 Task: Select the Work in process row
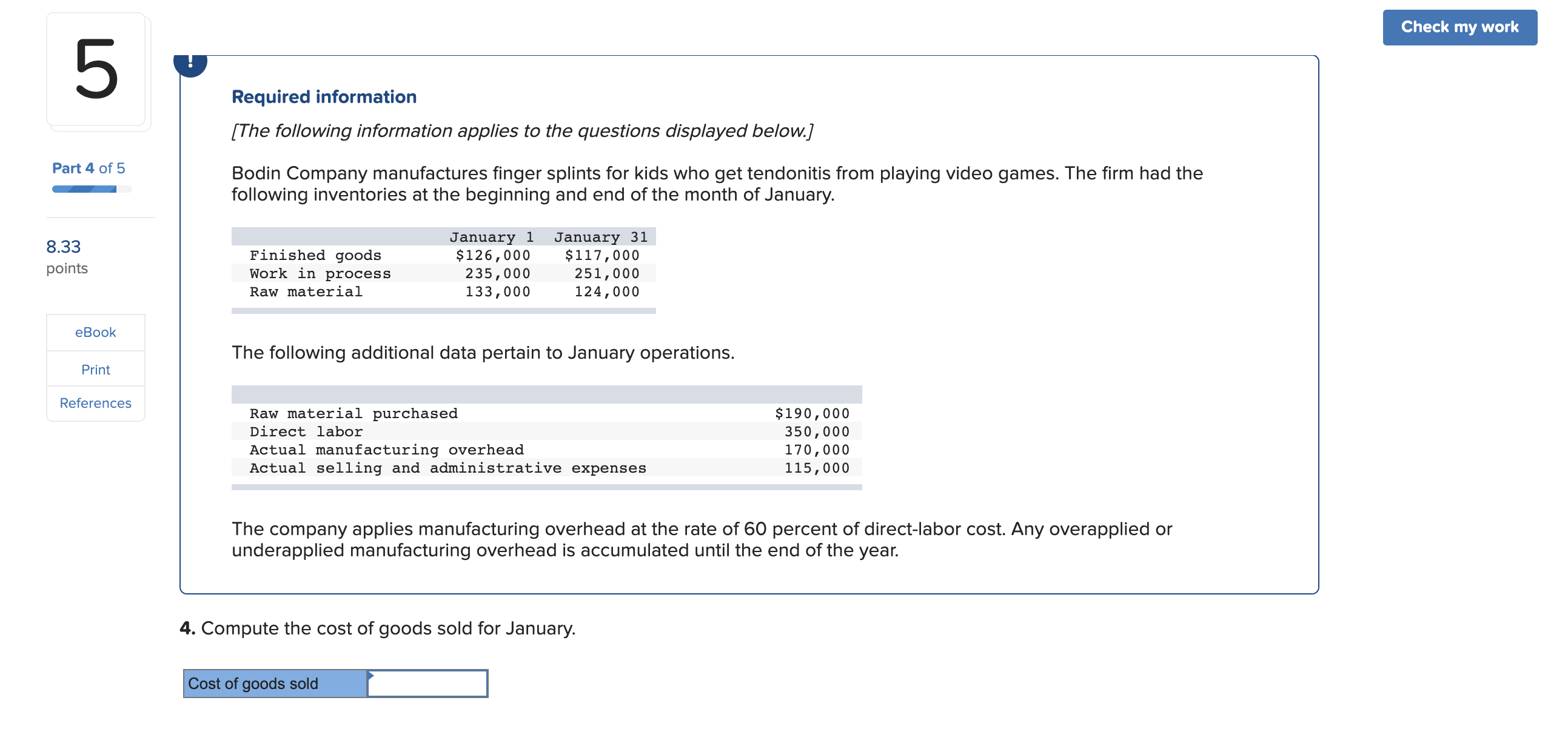(x=444, y=273)
